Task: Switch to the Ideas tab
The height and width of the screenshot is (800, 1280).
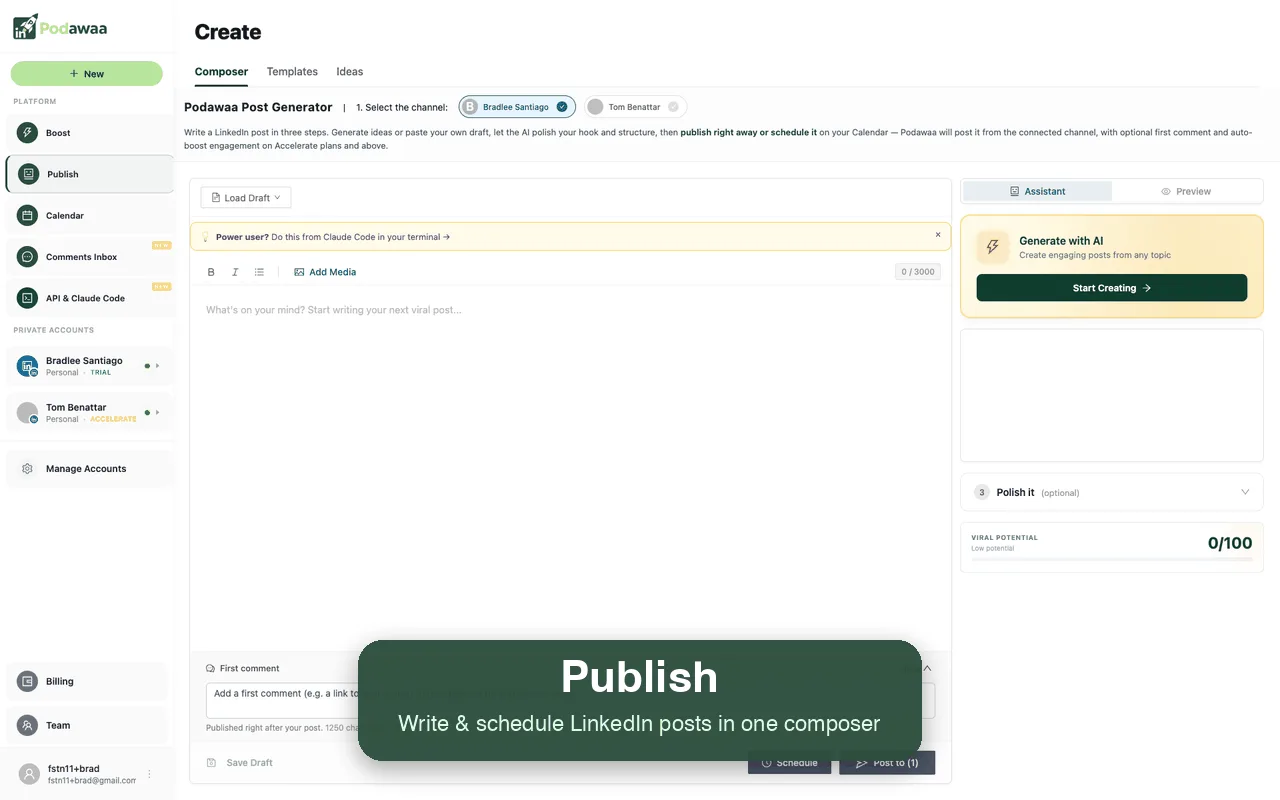Action: pyautogui.click(x=350, y=72)
